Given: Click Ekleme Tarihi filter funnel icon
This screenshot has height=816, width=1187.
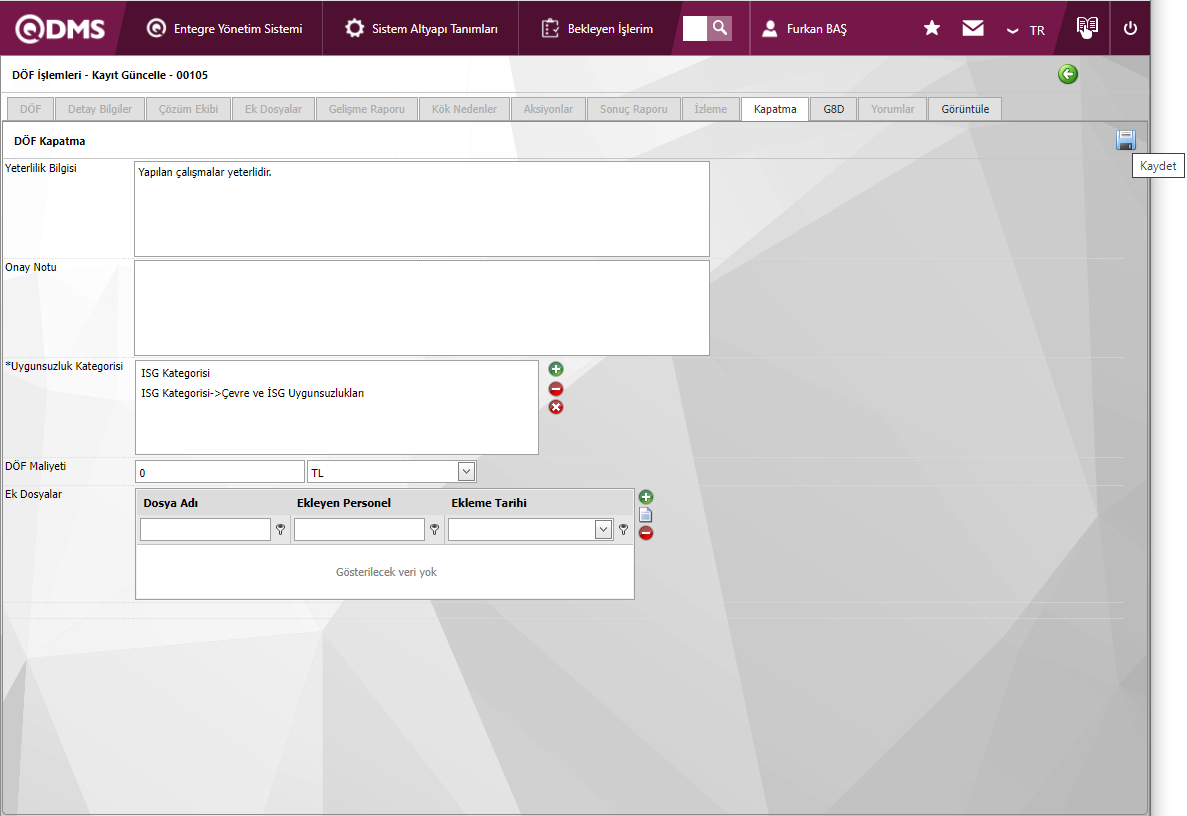Looking at the screenshot, I should click(x=623, y=530).
